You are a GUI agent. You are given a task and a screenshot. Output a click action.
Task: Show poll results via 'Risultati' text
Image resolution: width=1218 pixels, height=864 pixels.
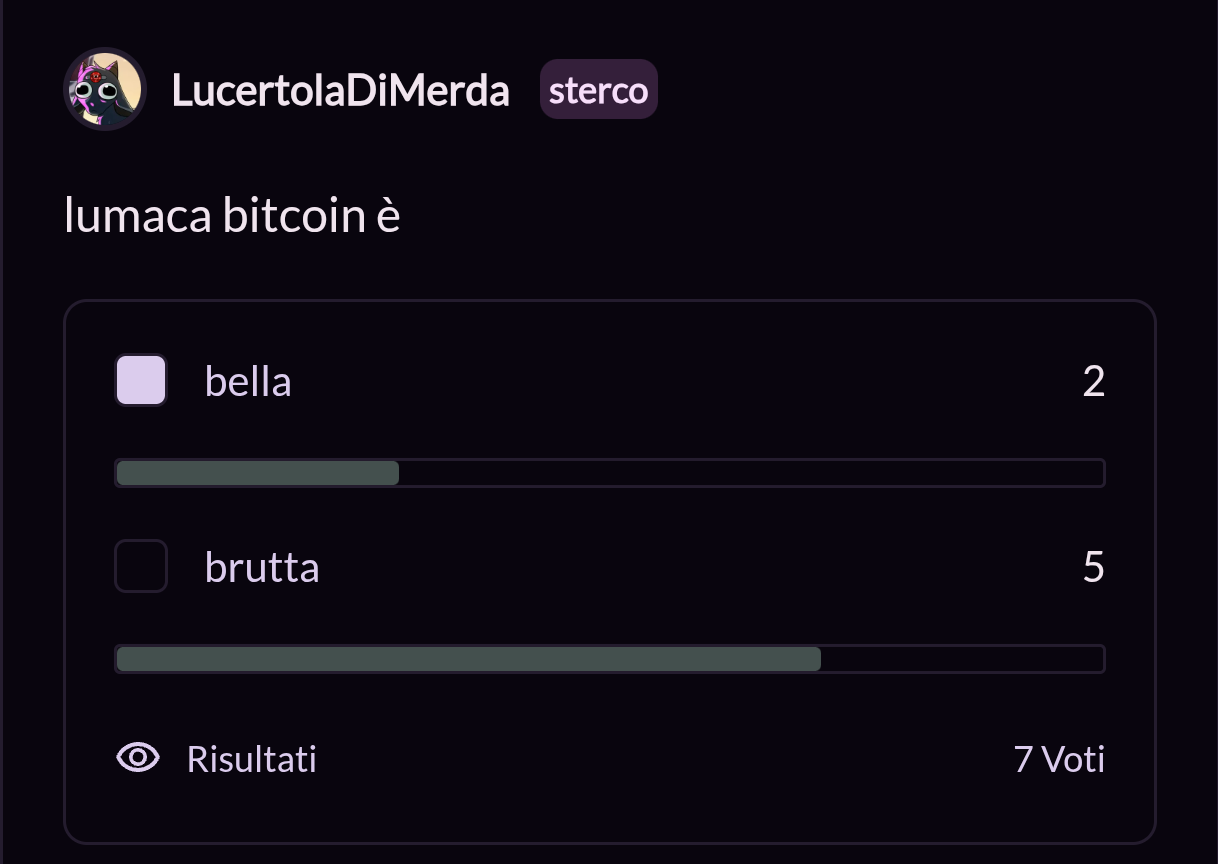(252, 758)
